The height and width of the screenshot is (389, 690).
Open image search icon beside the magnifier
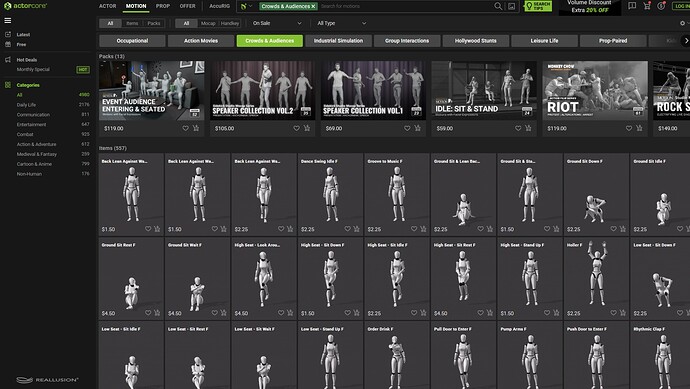[x=511, y=6]
